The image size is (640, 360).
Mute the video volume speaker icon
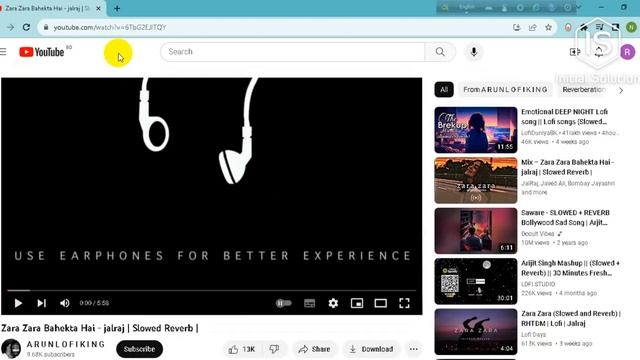point(64,303)
